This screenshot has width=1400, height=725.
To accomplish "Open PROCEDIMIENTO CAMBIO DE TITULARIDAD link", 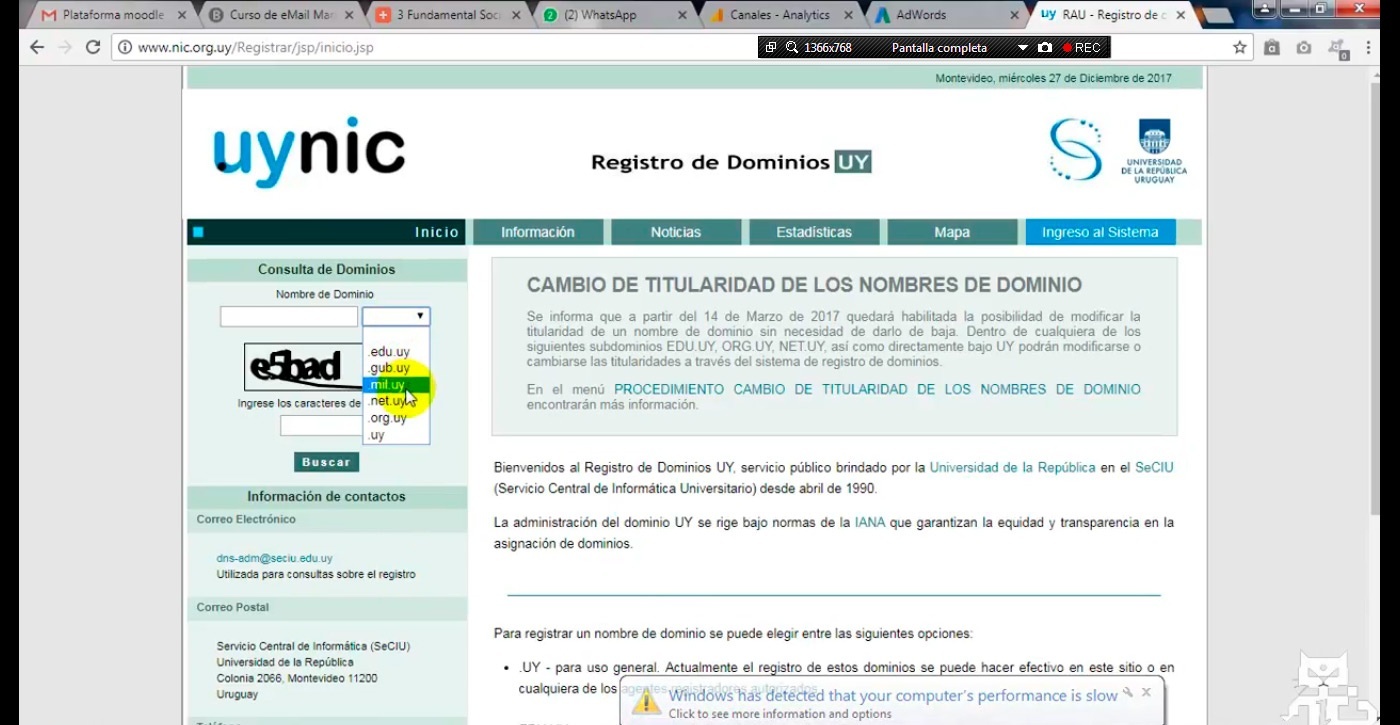I will (x=877, y=389).
